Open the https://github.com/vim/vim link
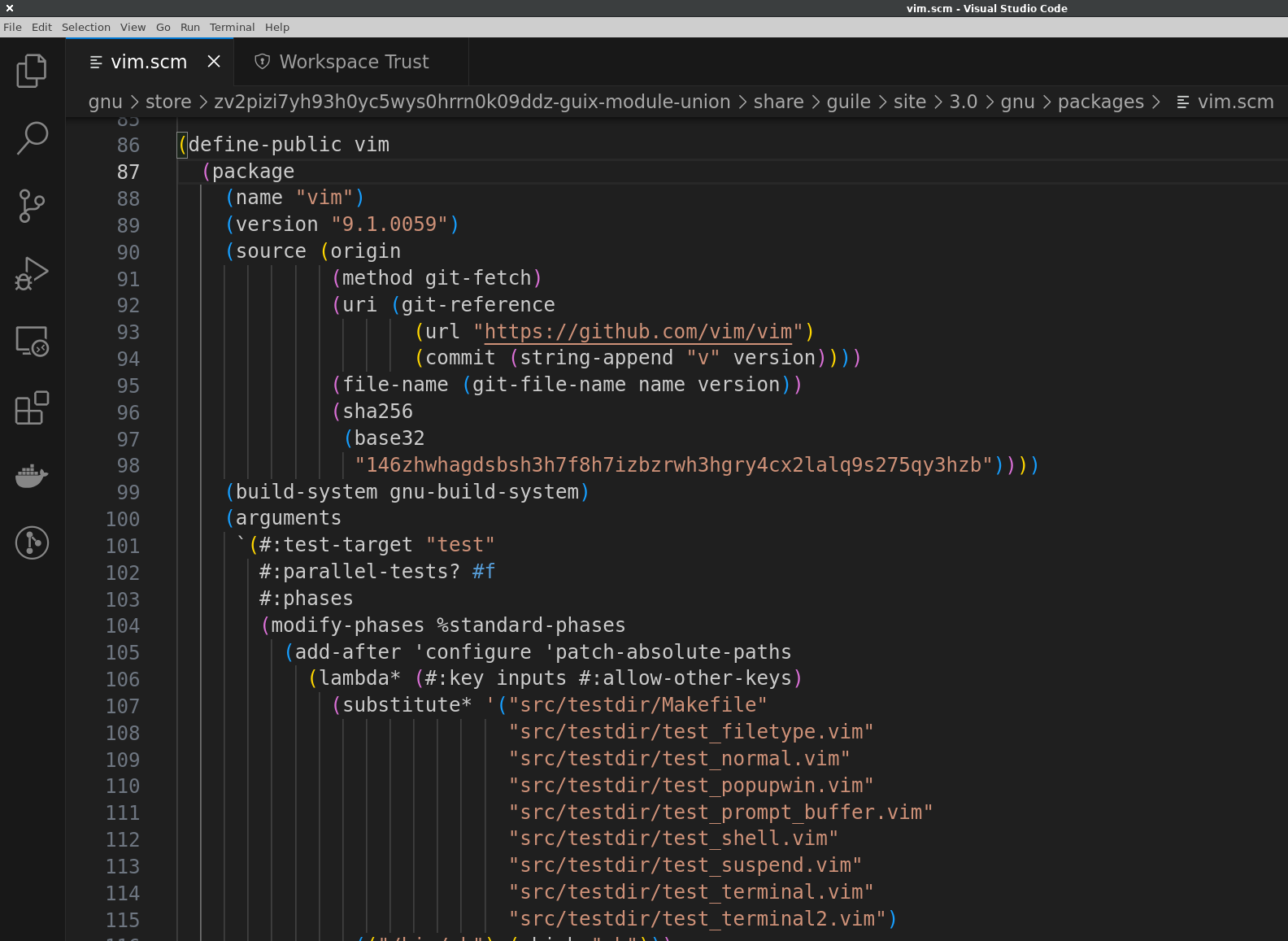Viewport: 1288px width, 941px height. [x=638, y=332]
